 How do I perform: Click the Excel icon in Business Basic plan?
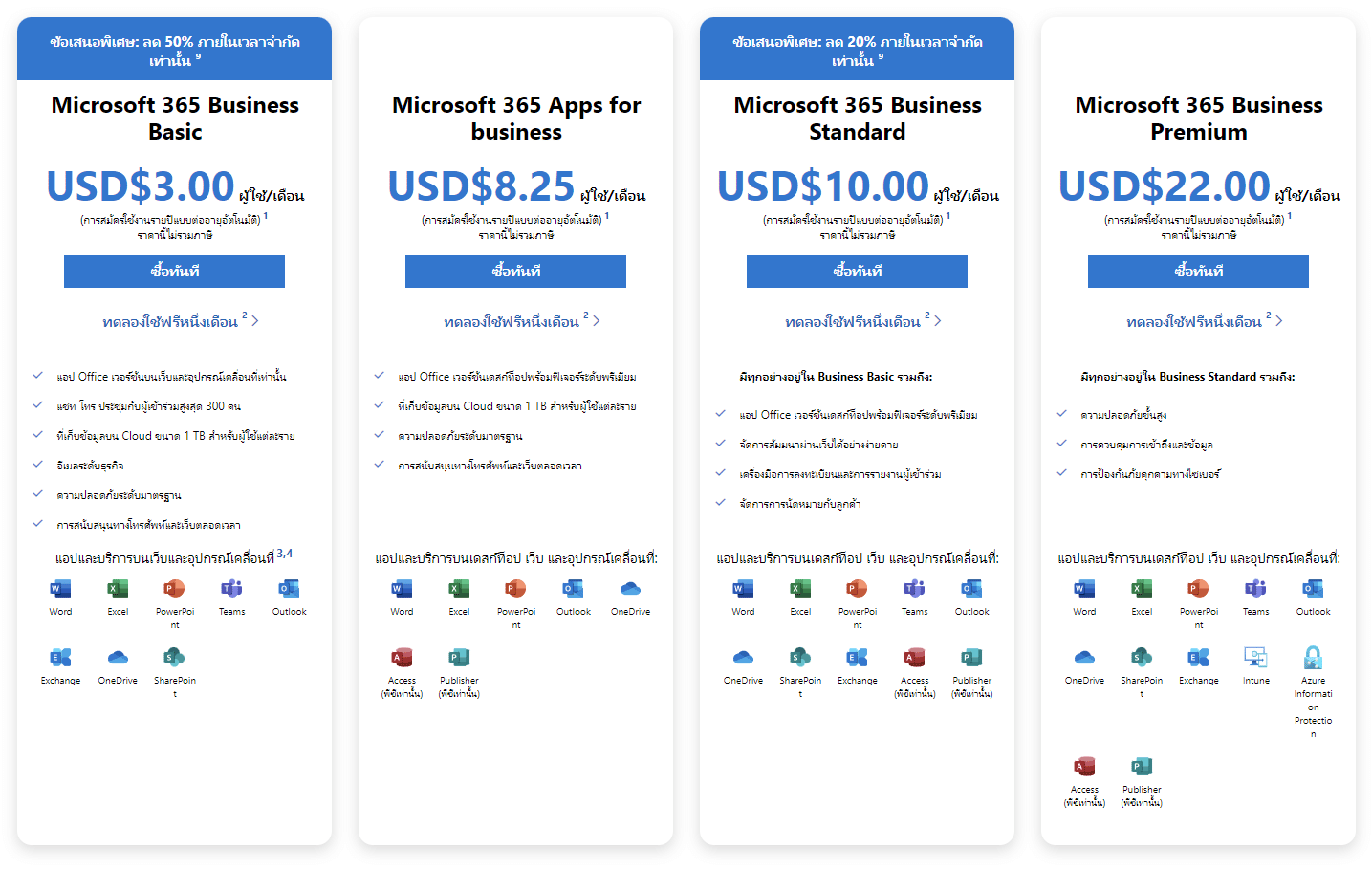(117, 591)
